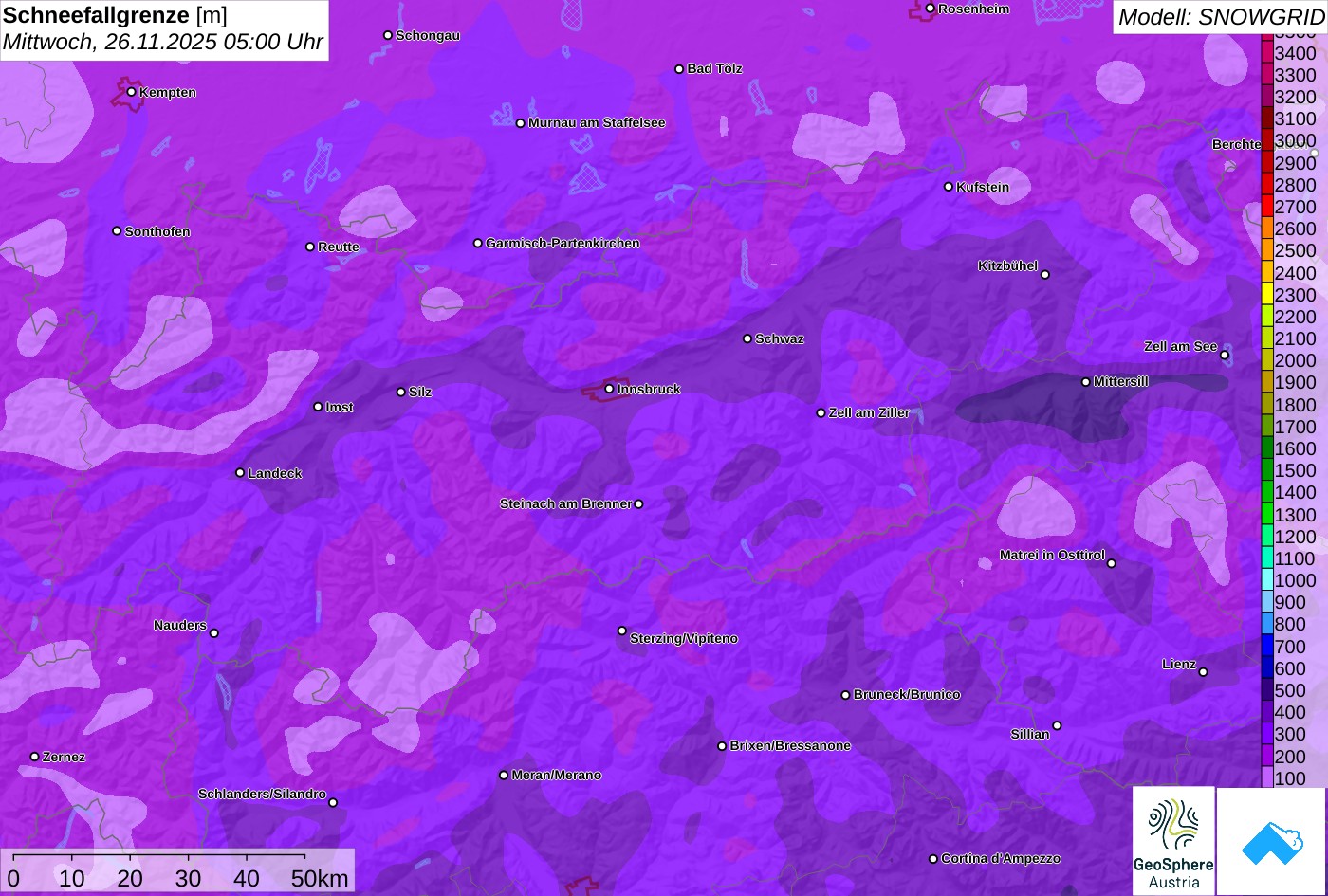
Task: Select the Schwaz marker dot
Action: [x=747, y=338]
